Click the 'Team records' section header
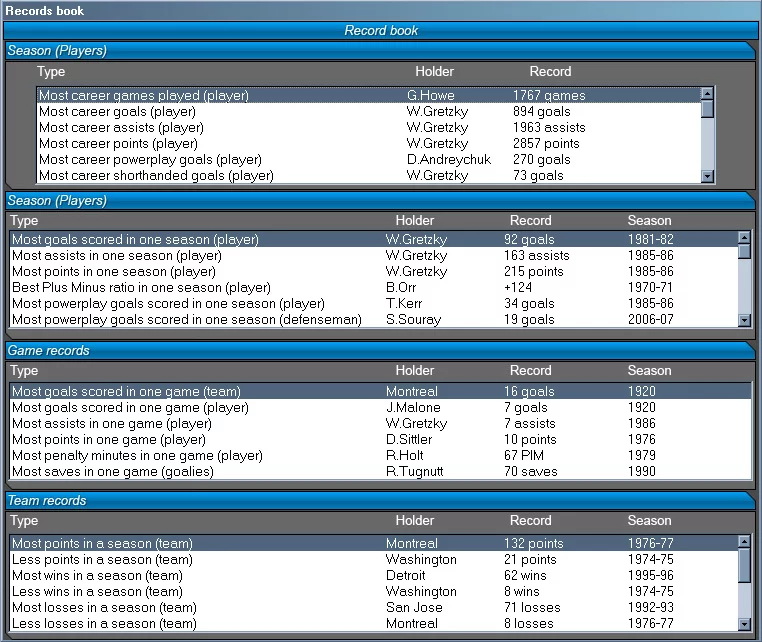The image size is (762, 642). coord(381,501)
